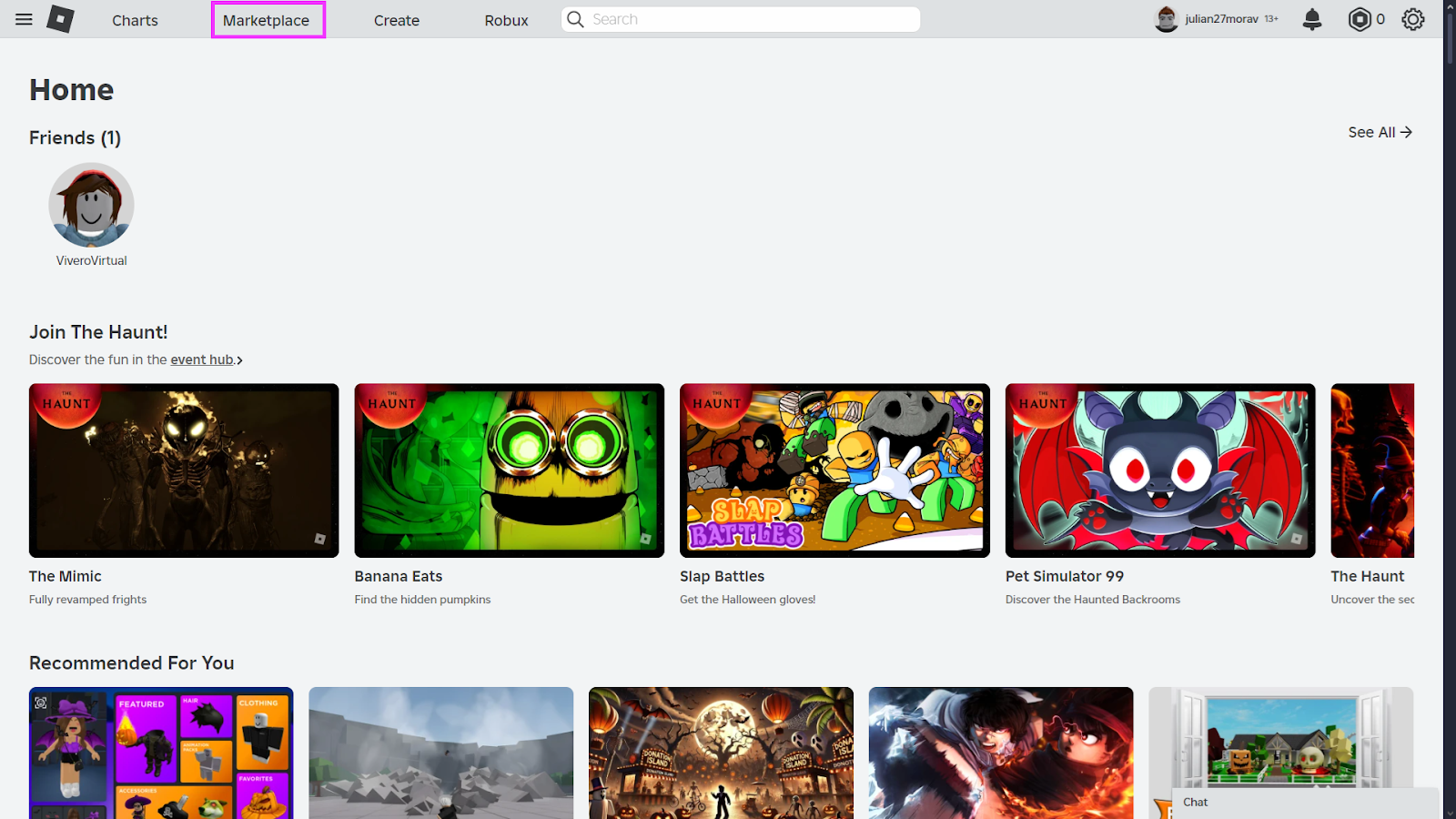
Task: Open the Charts tab
Action: click(x=135, y=20)
